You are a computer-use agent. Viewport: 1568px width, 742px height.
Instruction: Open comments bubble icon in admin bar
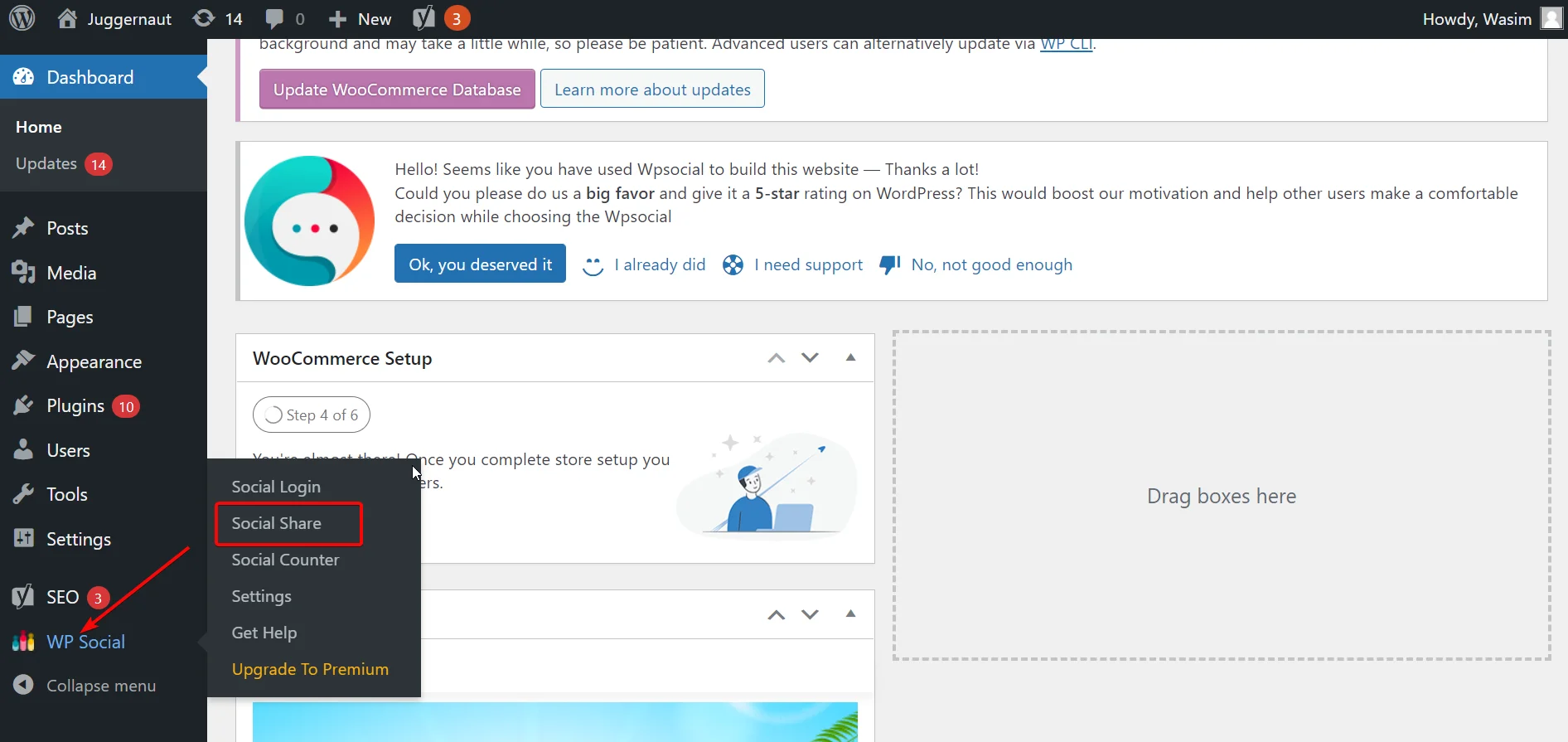pos(273,19)
